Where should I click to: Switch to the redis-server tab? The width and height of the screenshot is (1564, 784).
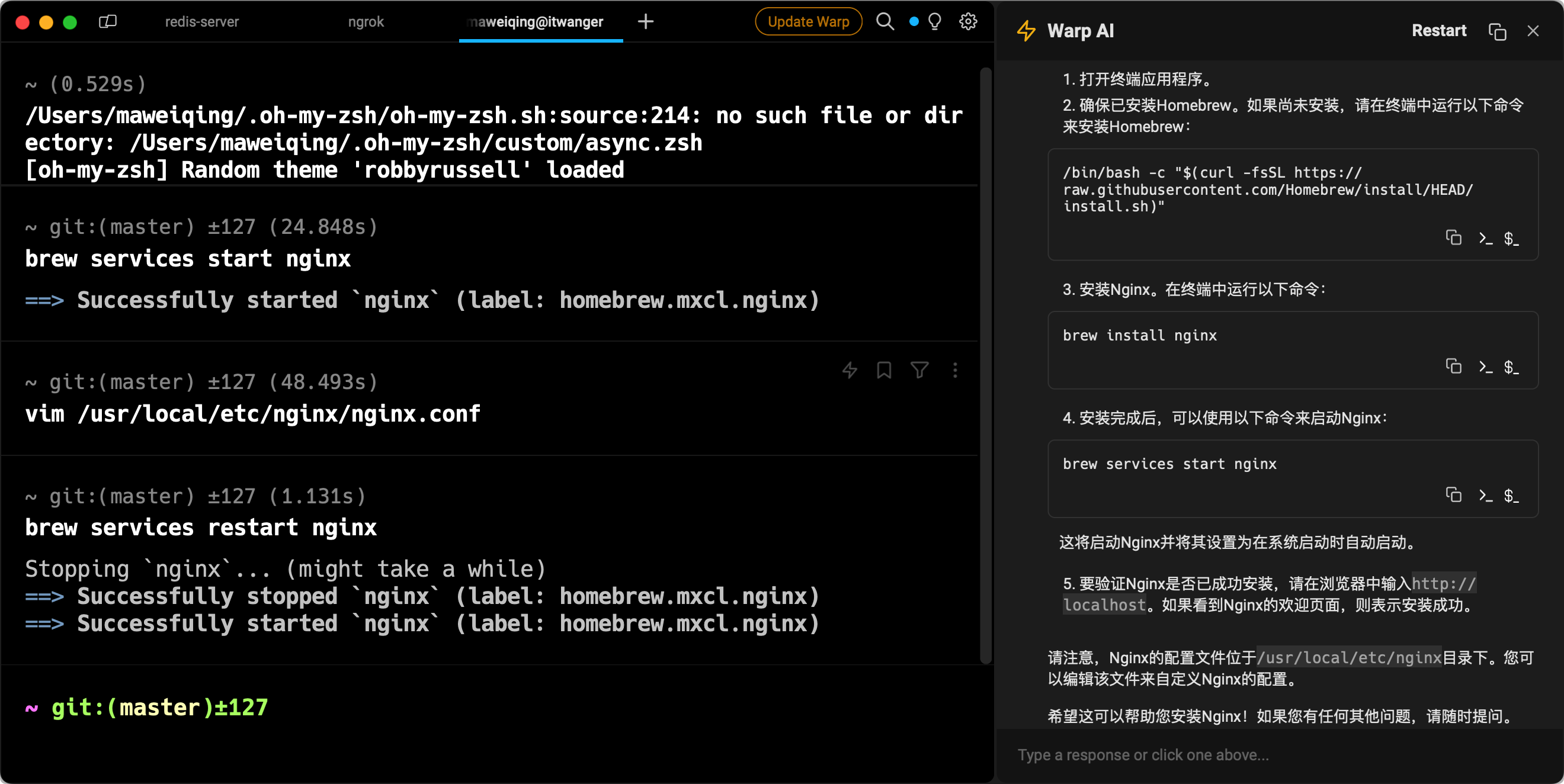[201, 22]
